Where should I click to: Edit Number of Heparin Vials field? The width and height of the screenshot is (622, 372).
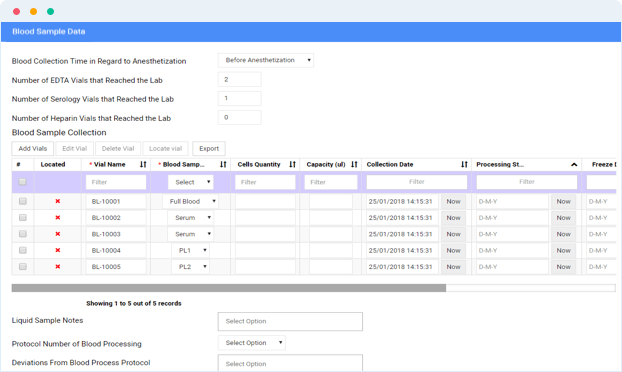tap(240, 117)
